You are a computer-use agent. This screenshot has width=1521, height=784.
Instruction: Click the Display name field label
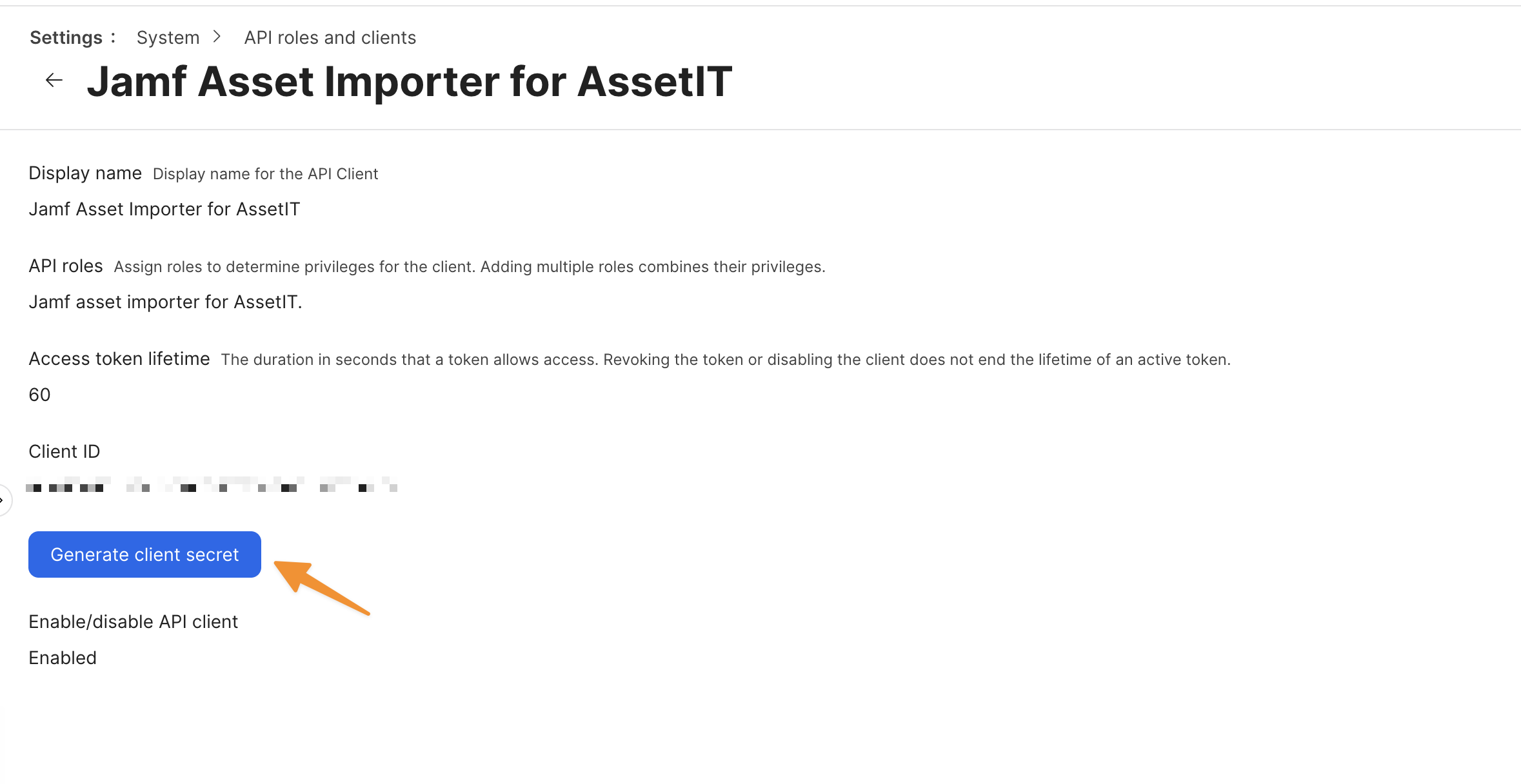pos(85,173)
